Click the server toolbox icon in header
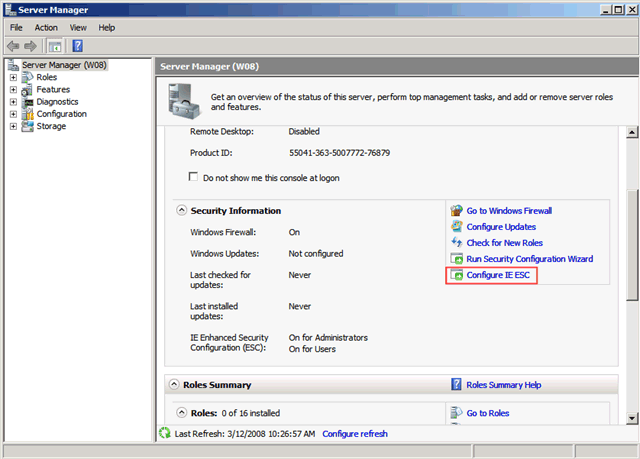This screenshot has width=640, height=459. pos(184,101)
